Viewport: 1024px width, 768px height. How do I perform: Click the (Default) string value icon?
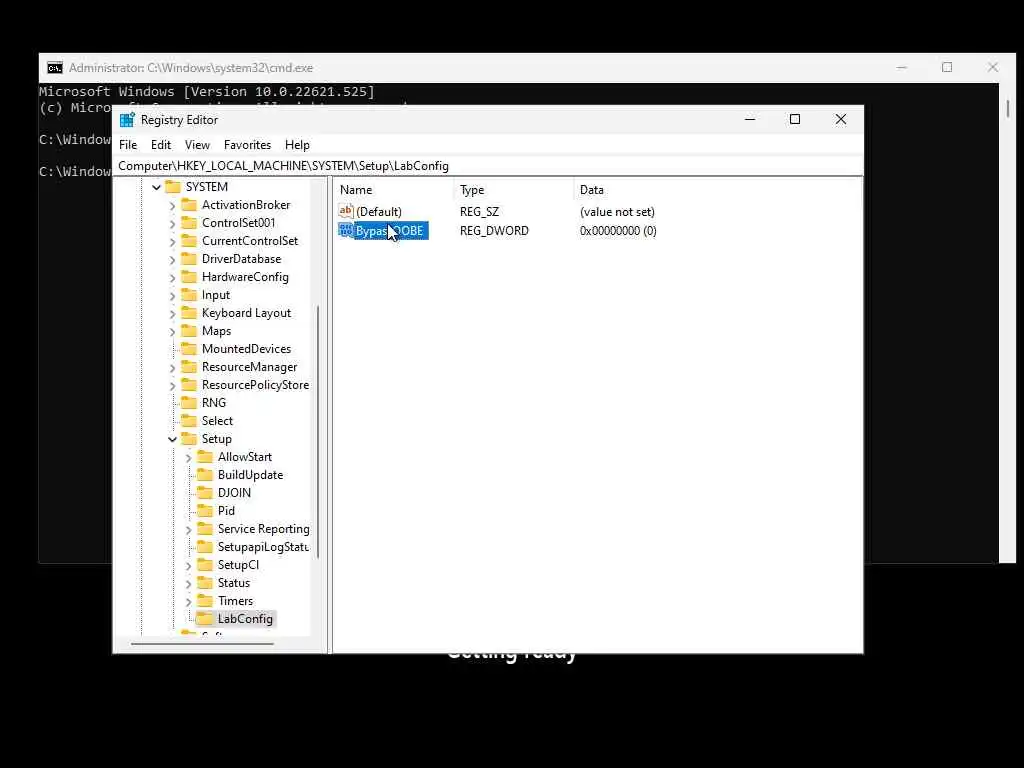(346, 211)
